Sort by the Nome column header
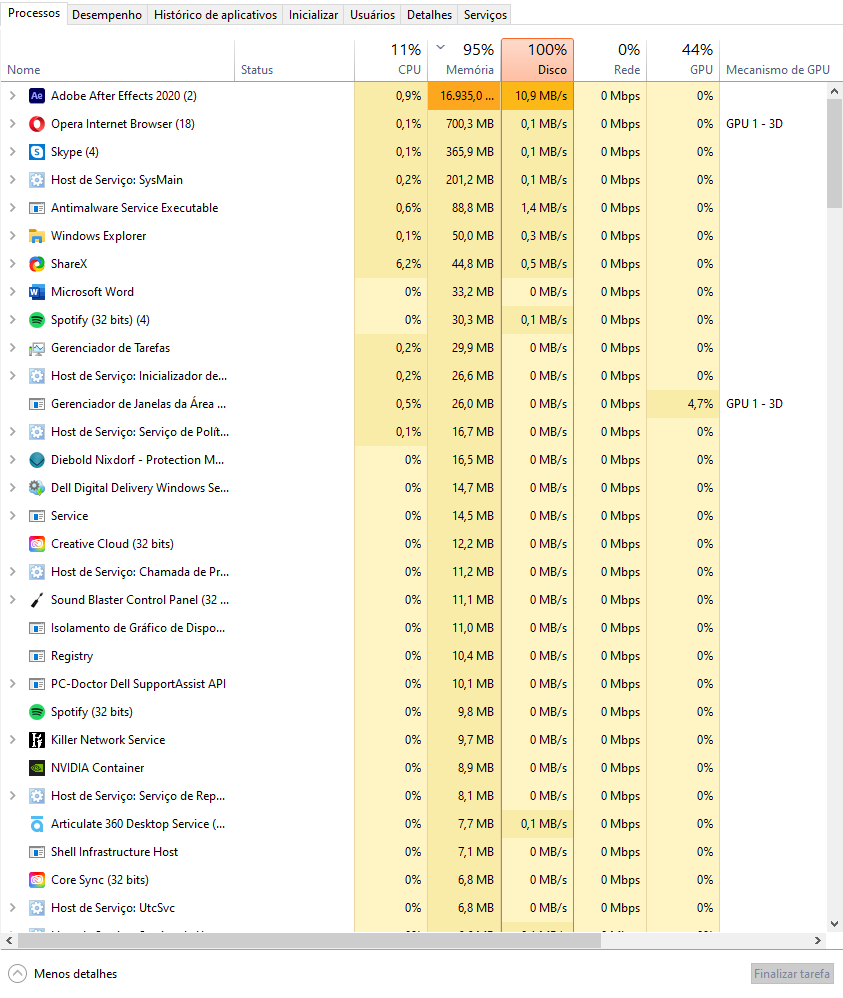The image size is (843, 998). [x=118, y=60]
